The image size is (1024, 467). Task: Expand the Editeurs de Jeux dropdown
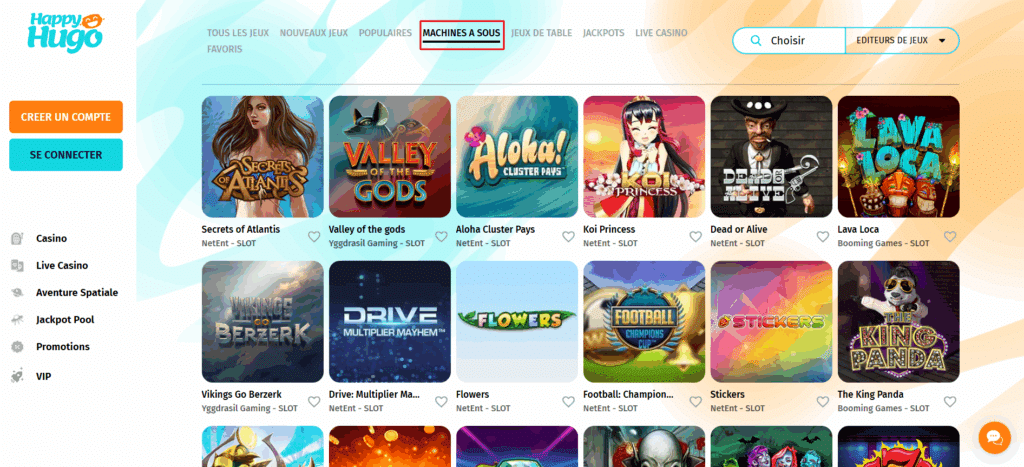pos(902,40)
